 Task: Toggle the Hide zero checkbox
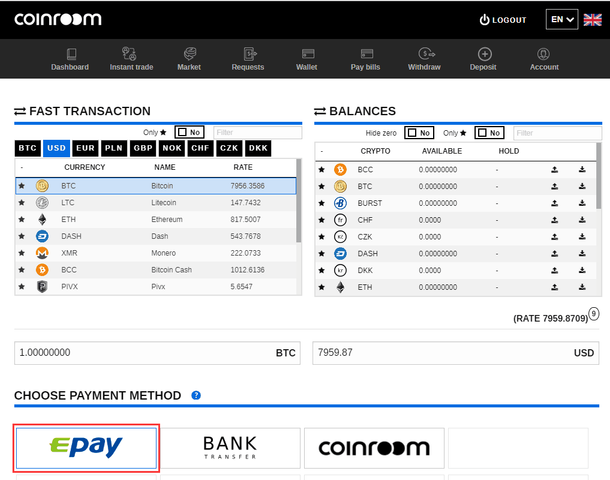[x=412, y=133]
